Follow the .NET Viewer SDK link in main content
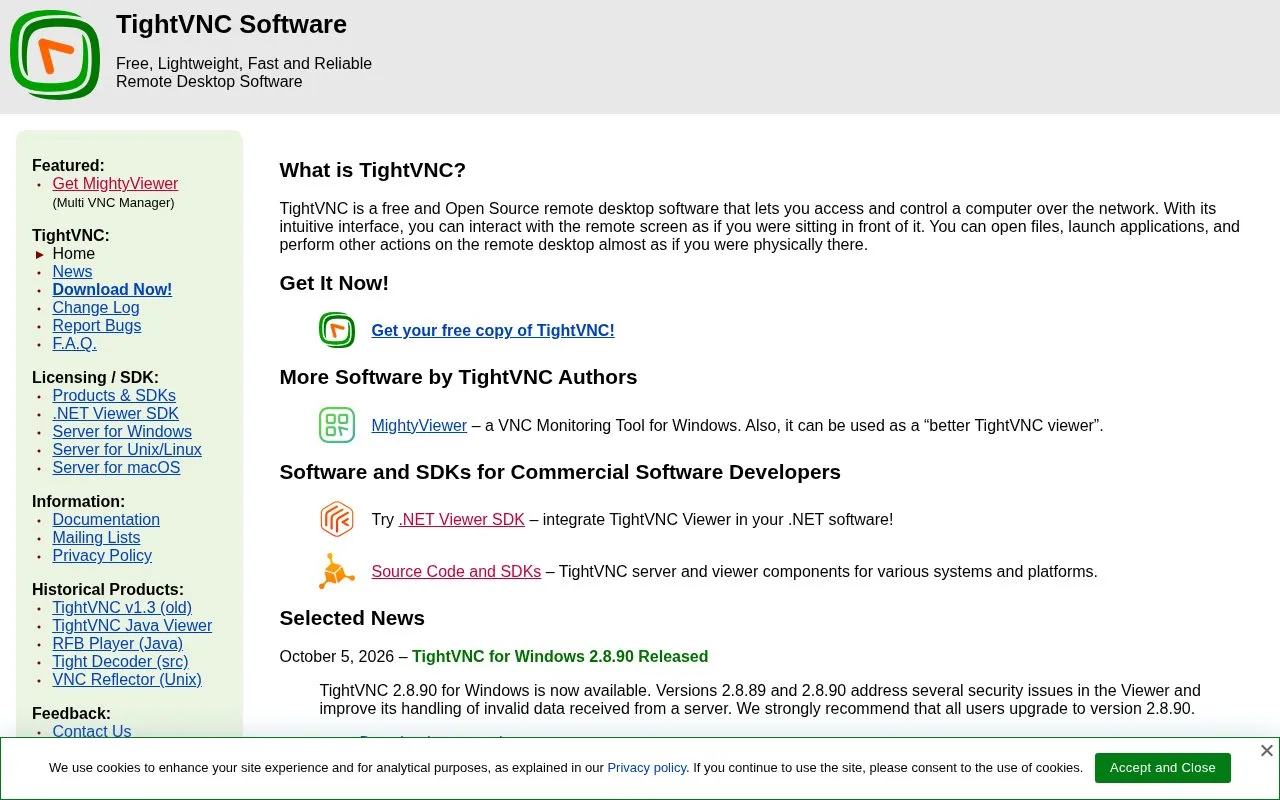 point(462,520)
